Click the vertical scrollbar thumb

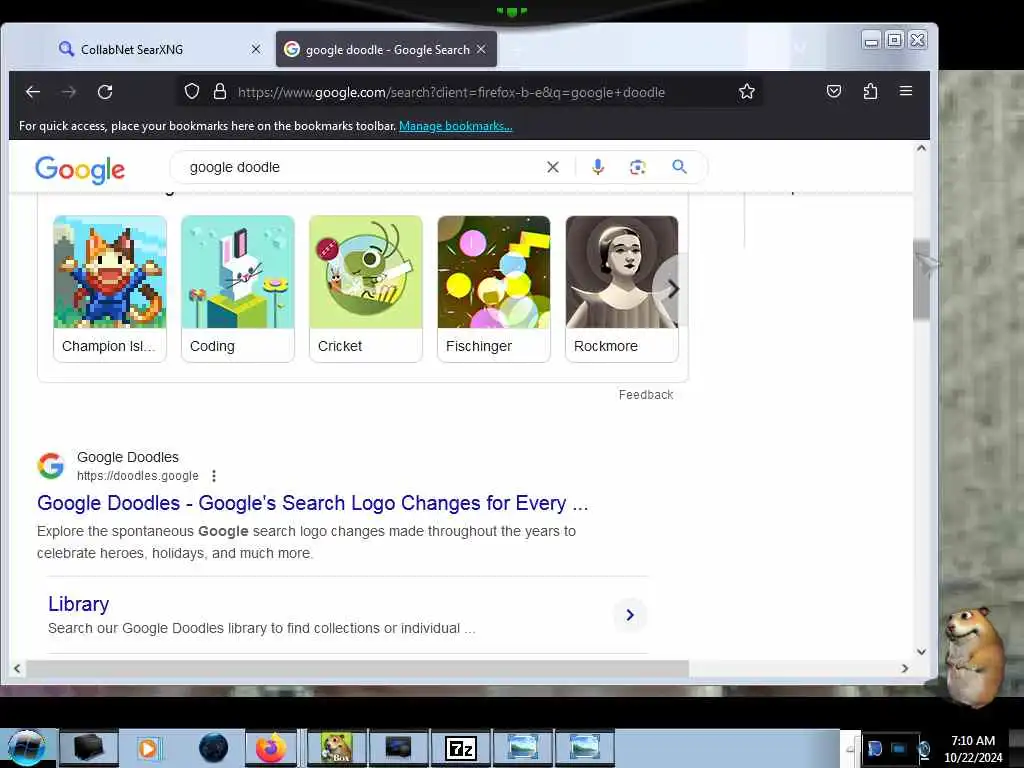(921, 280)
